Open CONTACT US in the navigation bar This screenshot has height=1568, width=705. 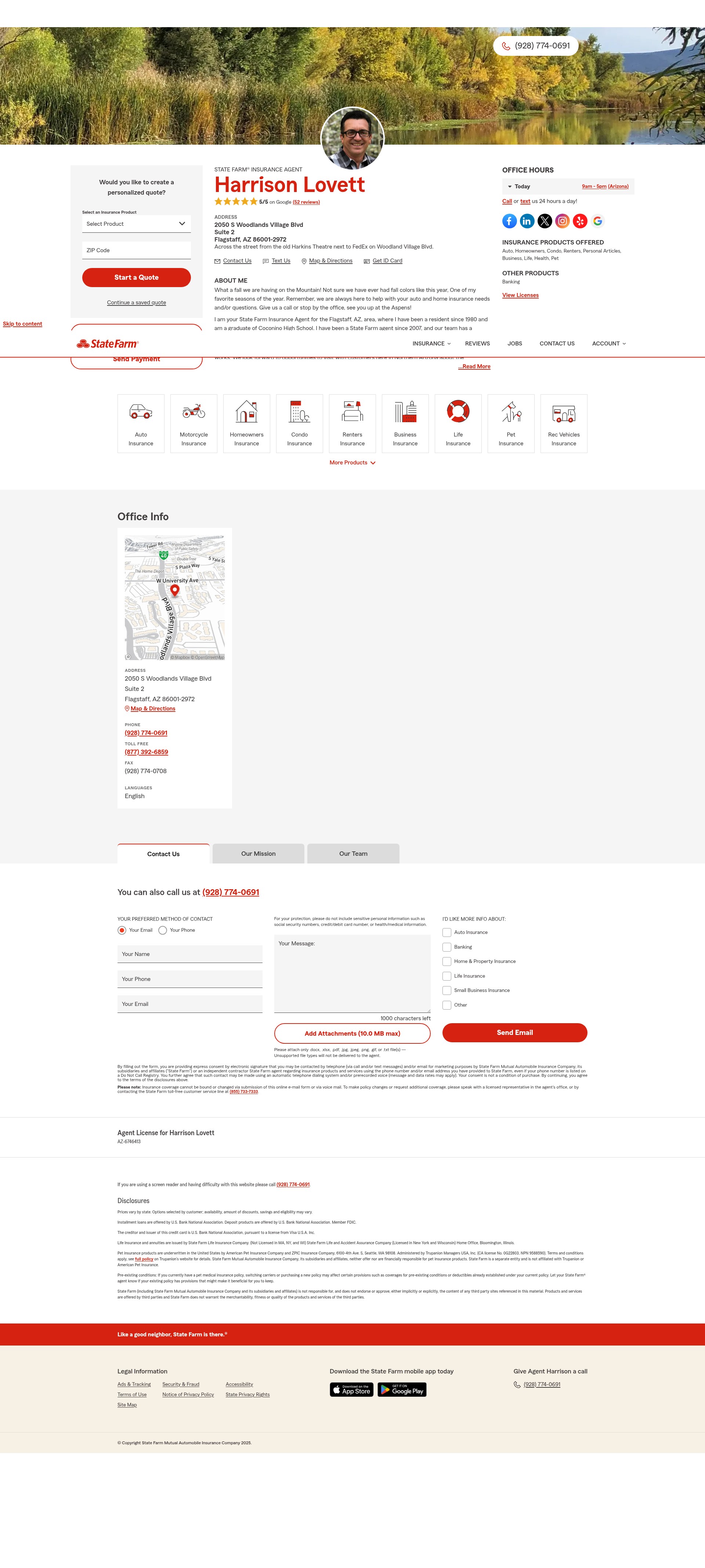(557, 344)
